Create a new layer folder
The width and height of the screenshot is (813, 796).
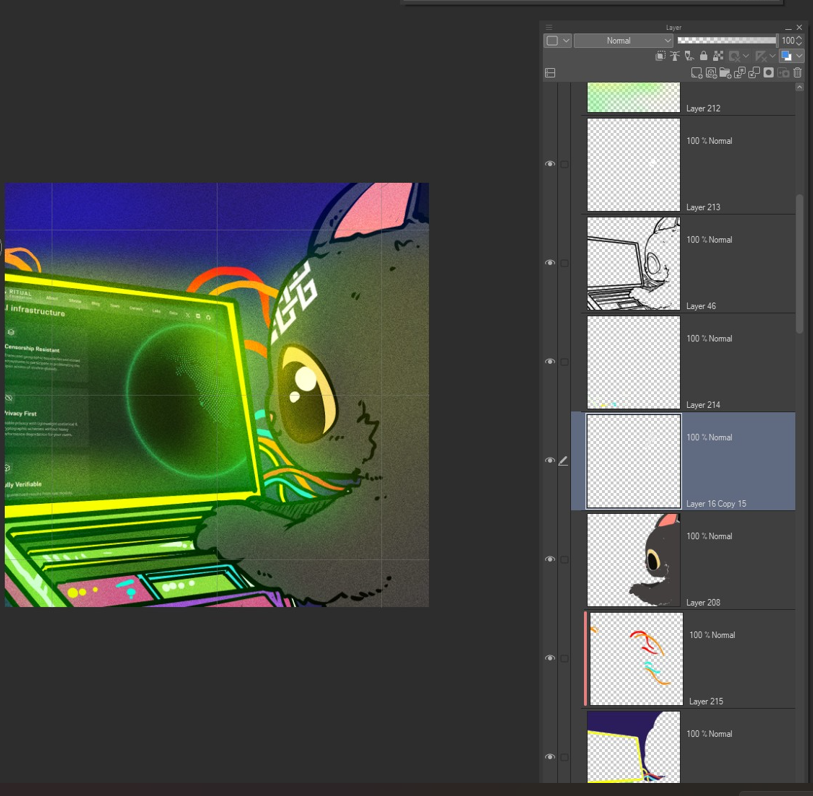(x=725, y=73)
